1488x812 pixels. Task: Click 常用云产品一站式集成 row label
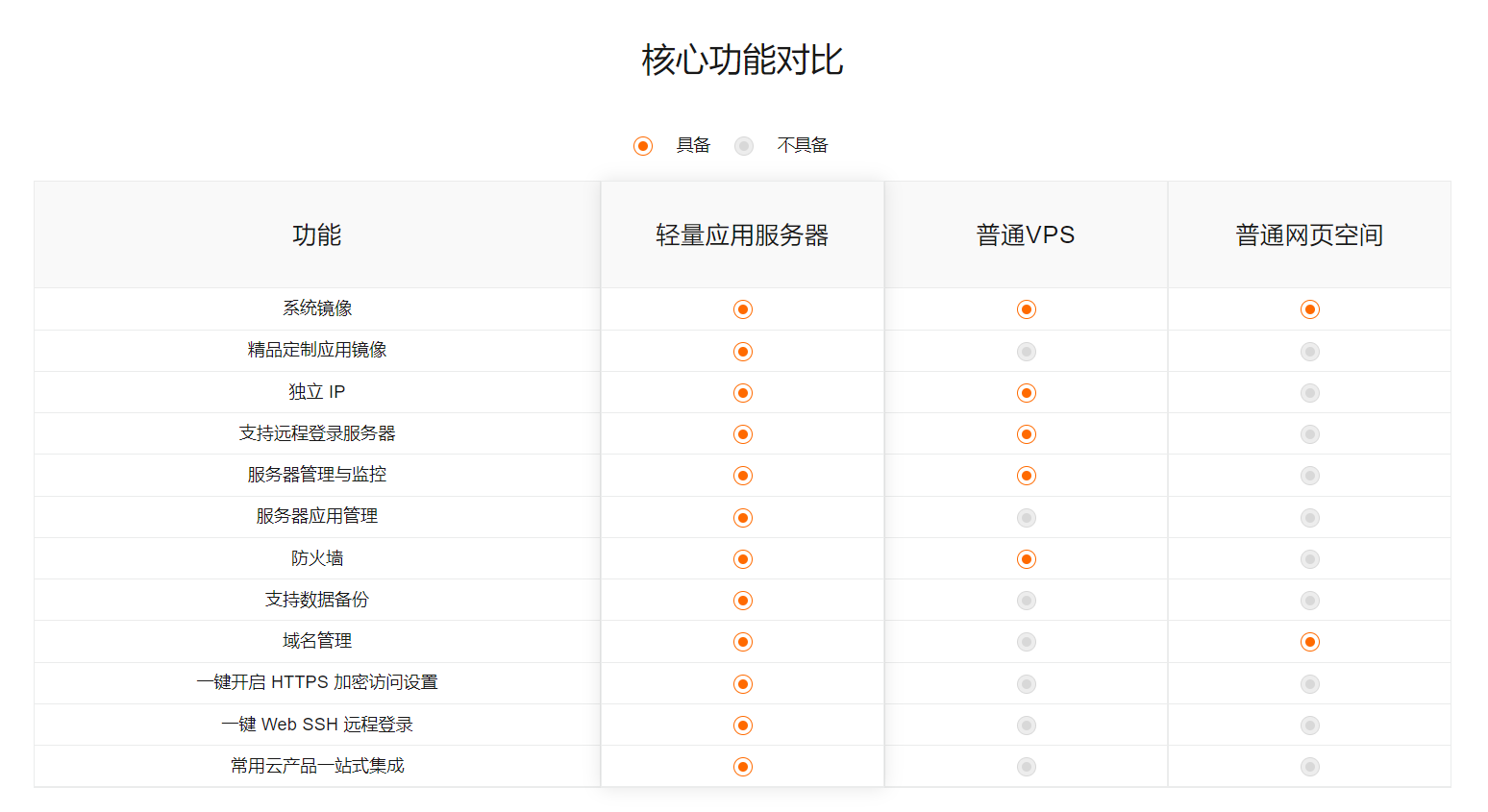coord(317,766)
